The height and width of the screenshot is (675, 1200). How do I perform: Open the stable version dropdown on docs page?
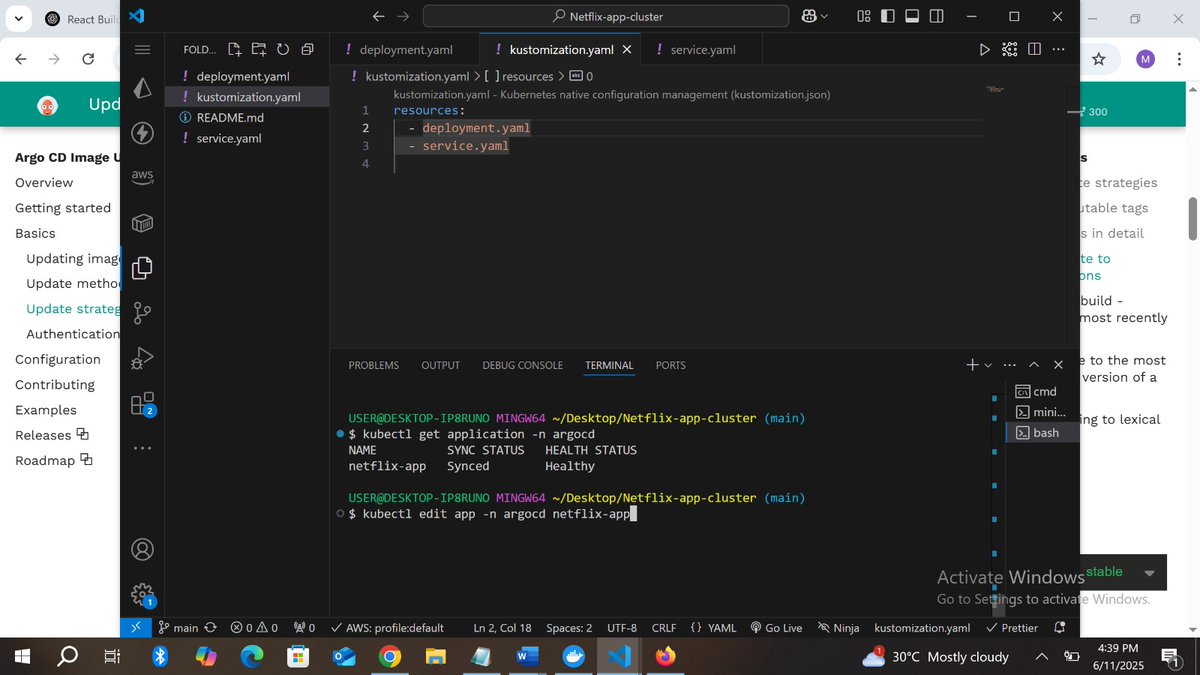pyautogui.click(x=1149, y=573)
